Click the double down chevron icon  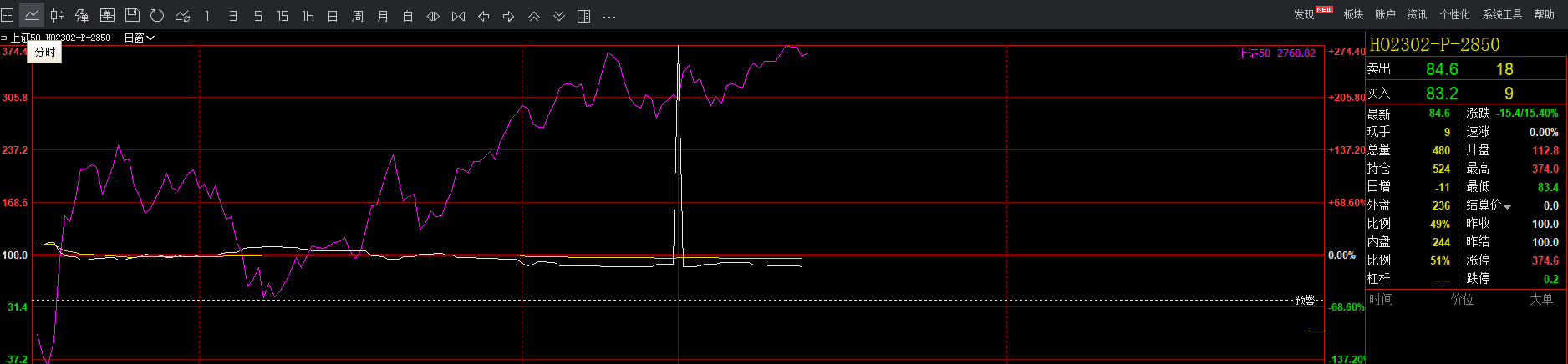point(558,15)
